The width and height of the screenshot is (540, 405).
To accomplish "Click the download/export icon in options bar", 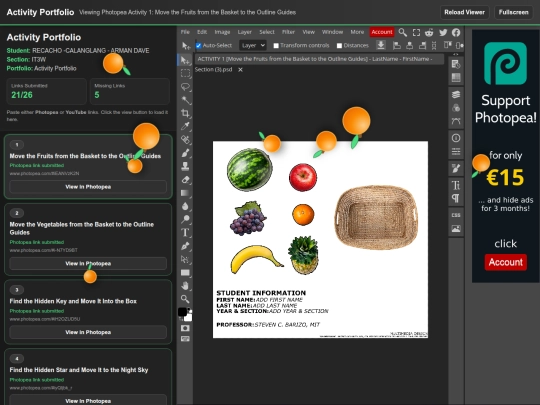I will 381,45.
